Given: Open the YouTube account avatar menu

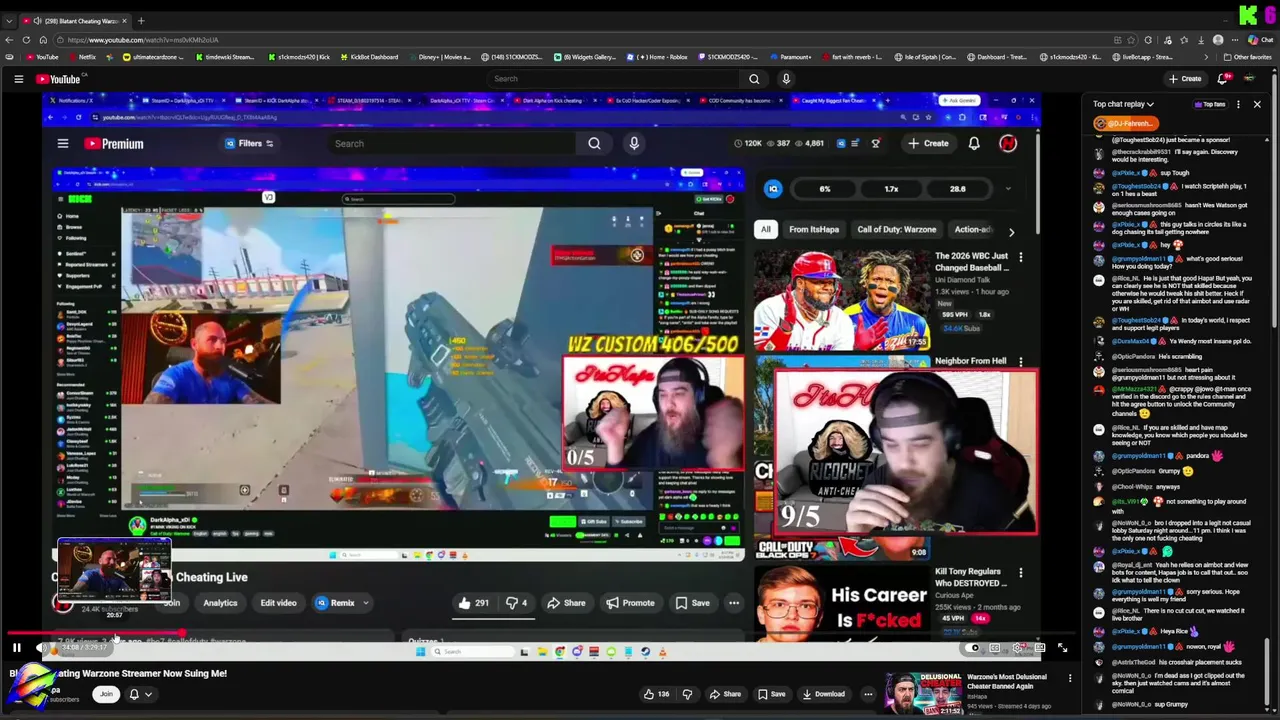Looking at the screenshot, I should tap(1249, 79).
